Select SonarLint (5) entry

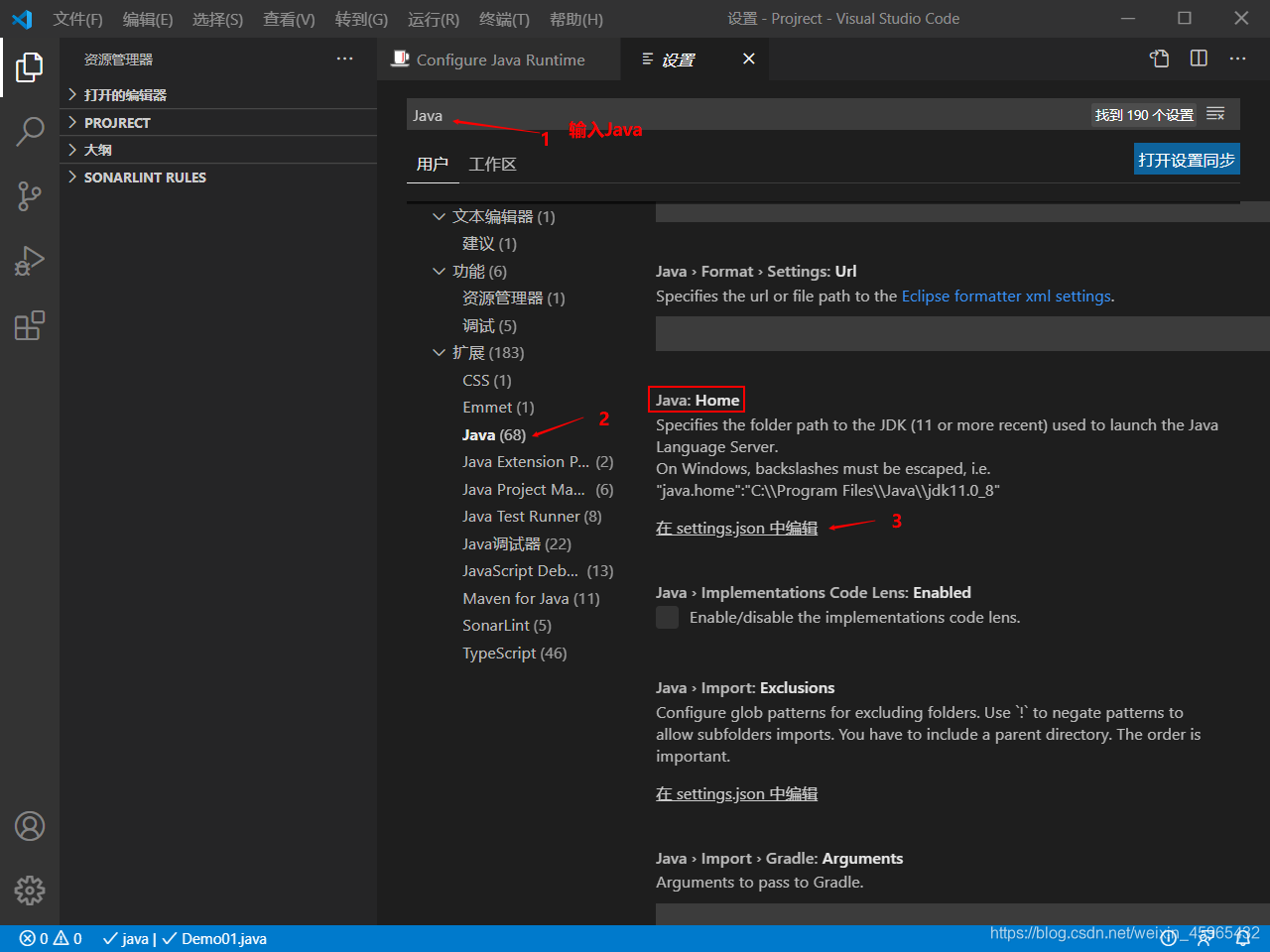point(507,625)
